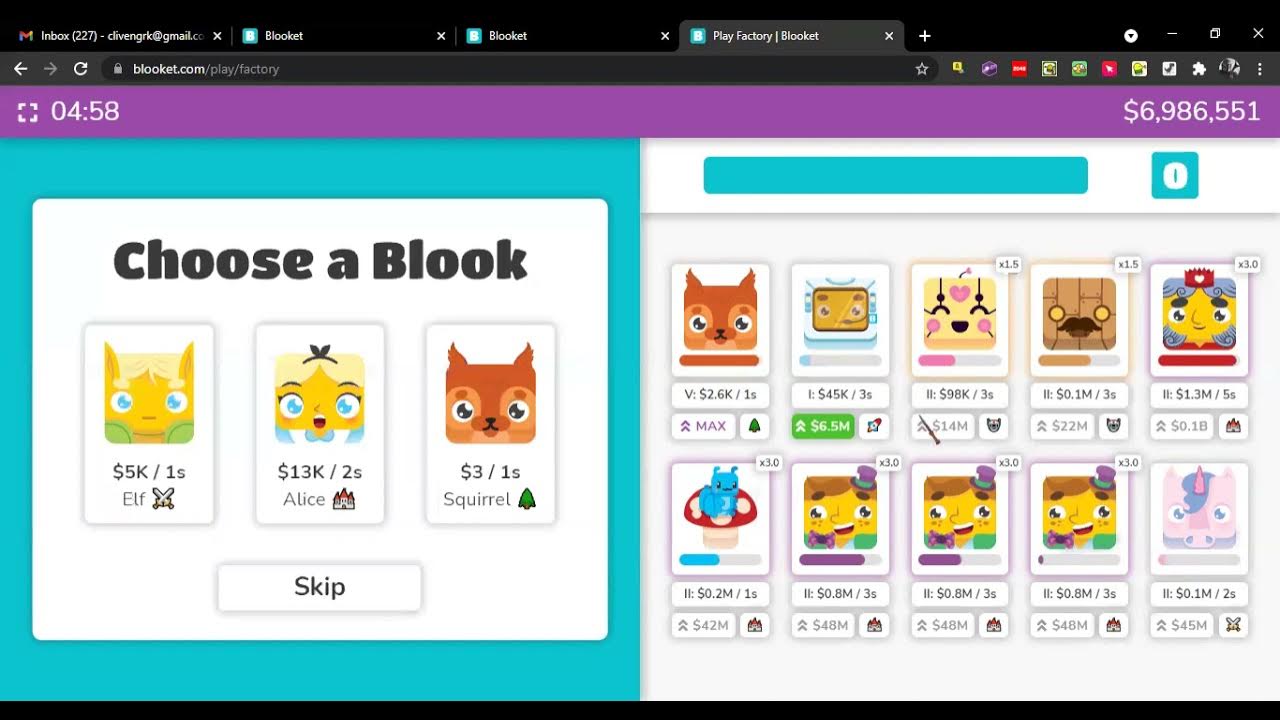
Task: Go forward in browser history
Action: pyautogui.click(x=51, y=69)
